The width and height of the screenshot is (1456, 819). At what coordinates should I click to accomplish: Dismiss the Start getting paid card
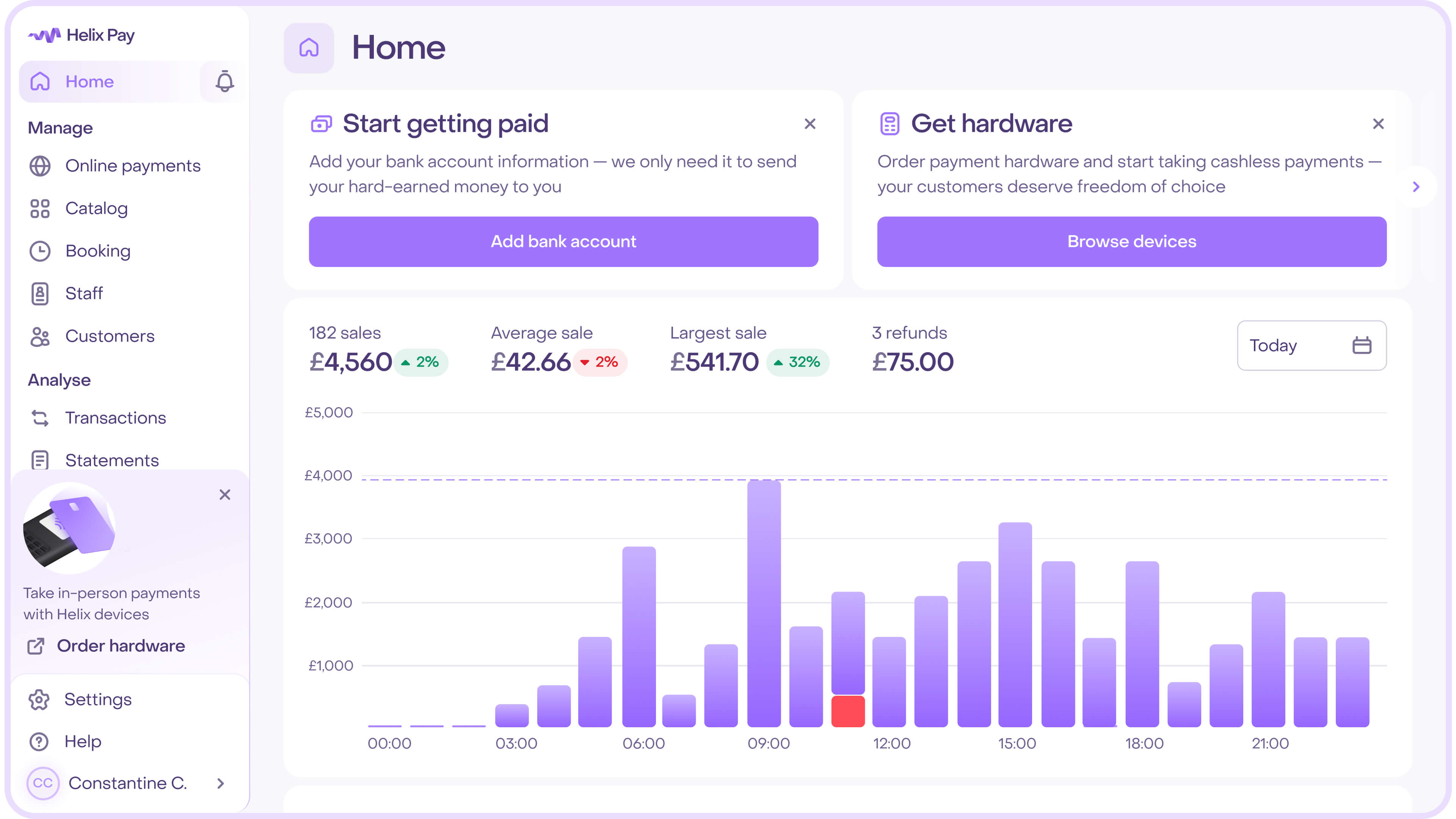pyautogui.click(x=810, y=124)
